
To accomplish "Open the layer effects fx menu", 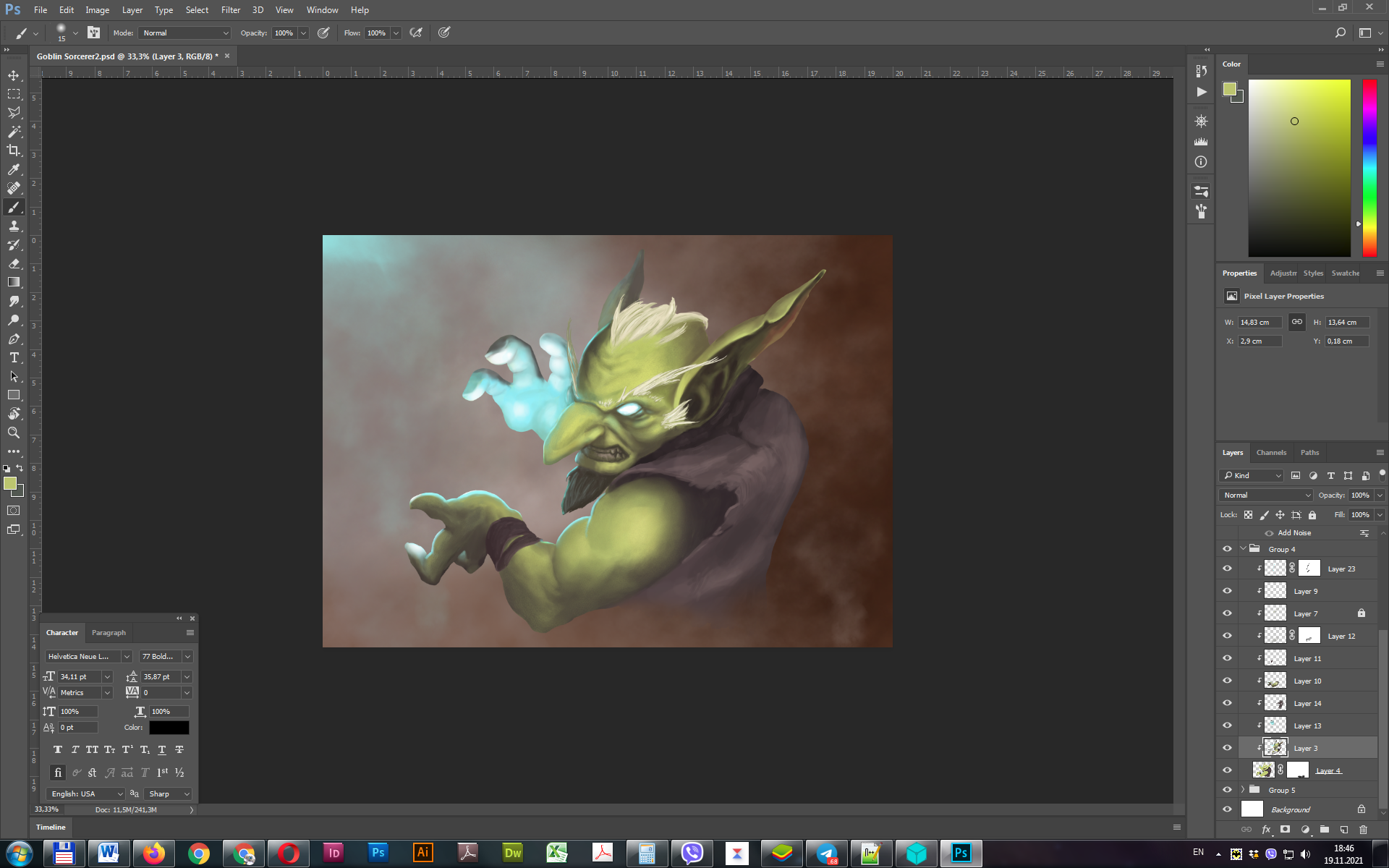I will pos(1266,829).
